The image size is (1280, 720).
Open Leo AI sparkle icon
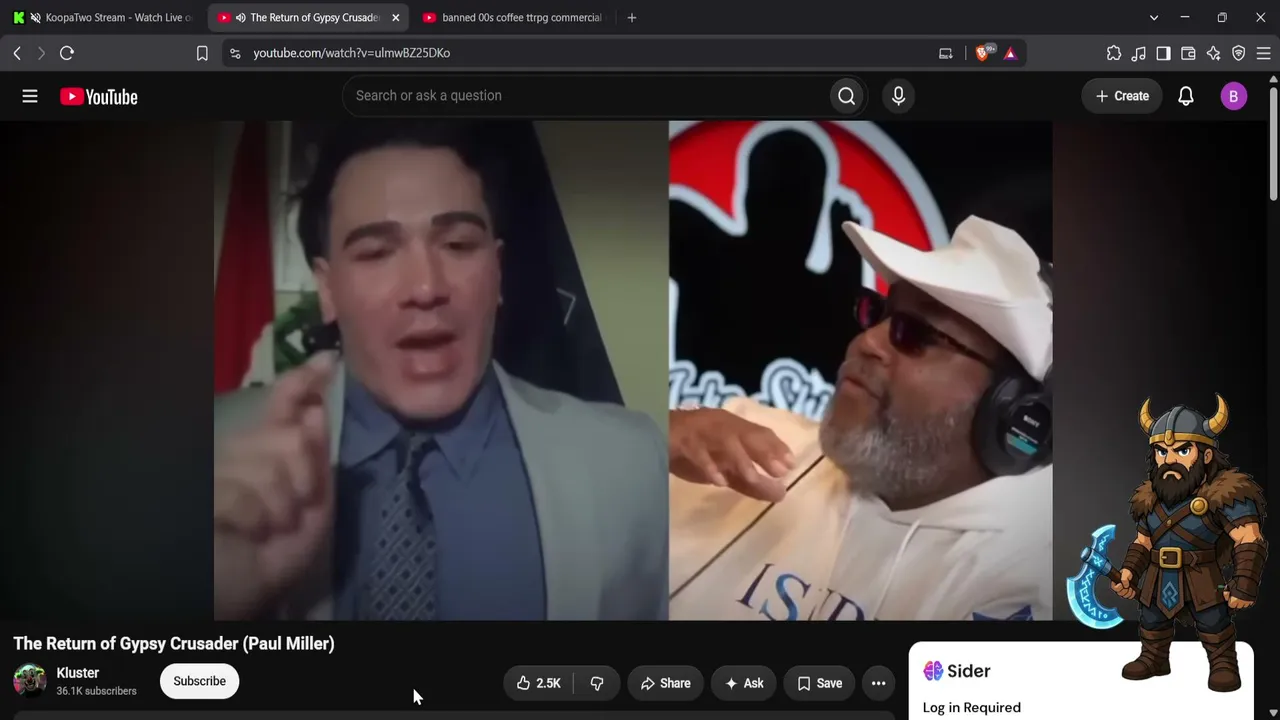(1213, 53)
